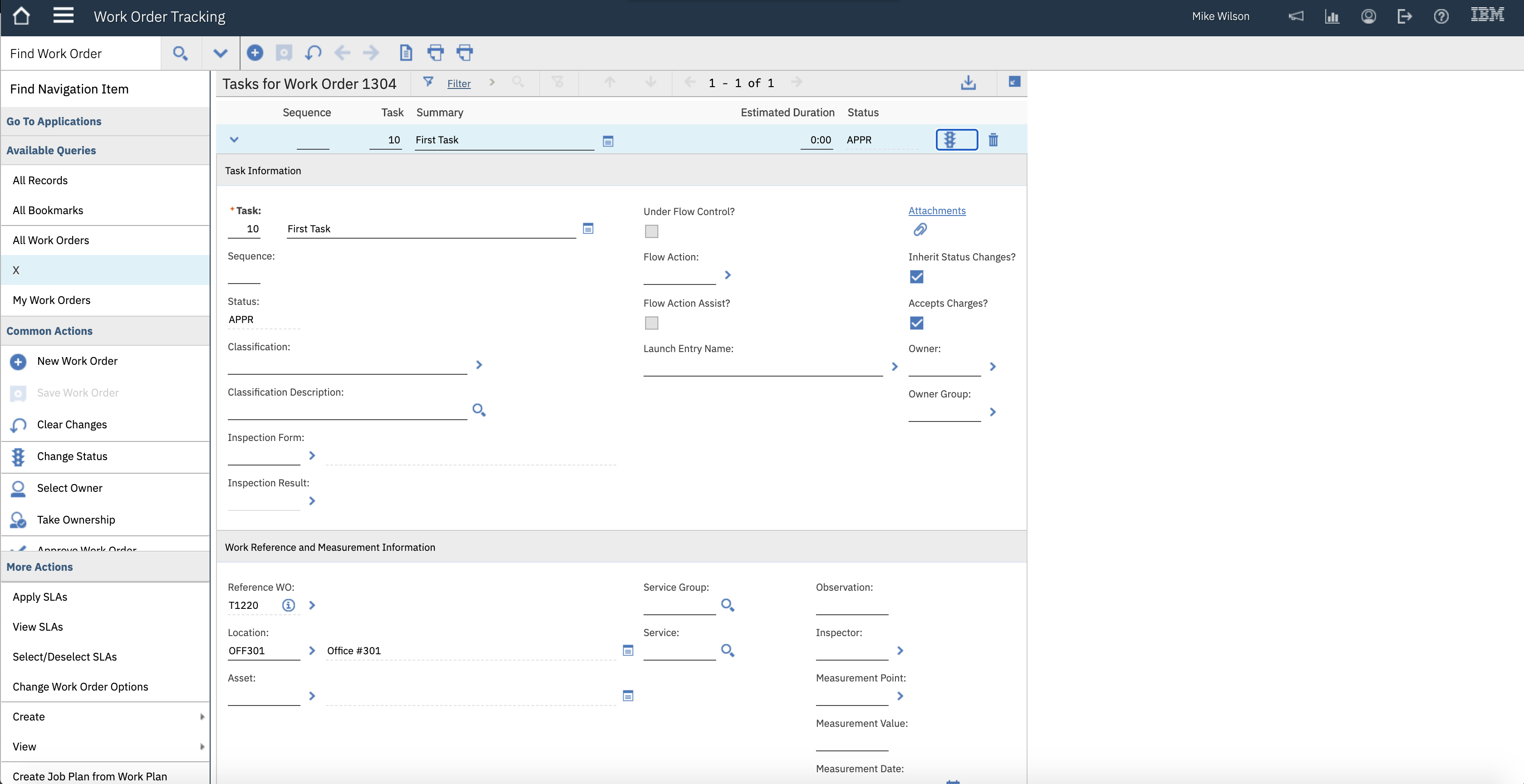This screenshot has height=784, width=1524.
Task: Click the New Work Order plus toolbar icon
Action: click(x=255, y=53)
